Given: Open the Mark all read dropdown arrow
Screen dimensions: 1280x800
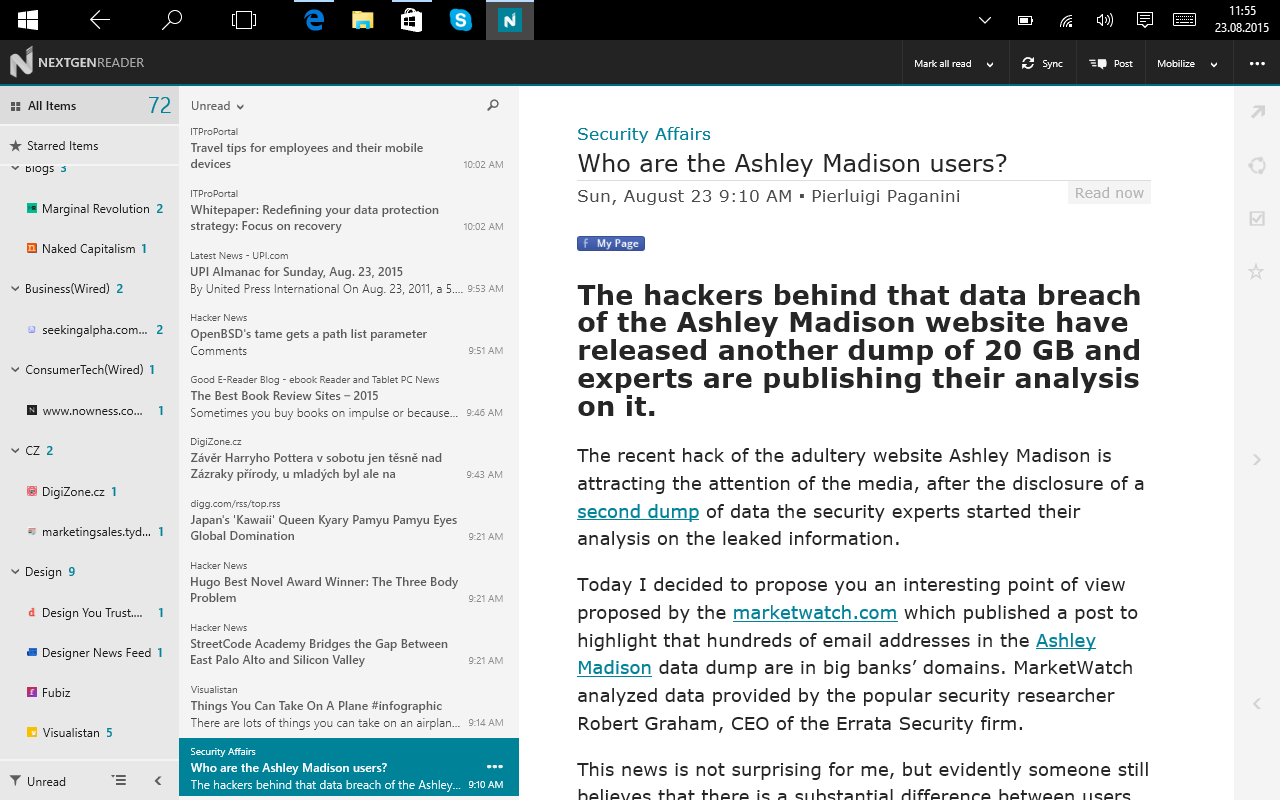Looking at the screenshot, I should 990,65.
